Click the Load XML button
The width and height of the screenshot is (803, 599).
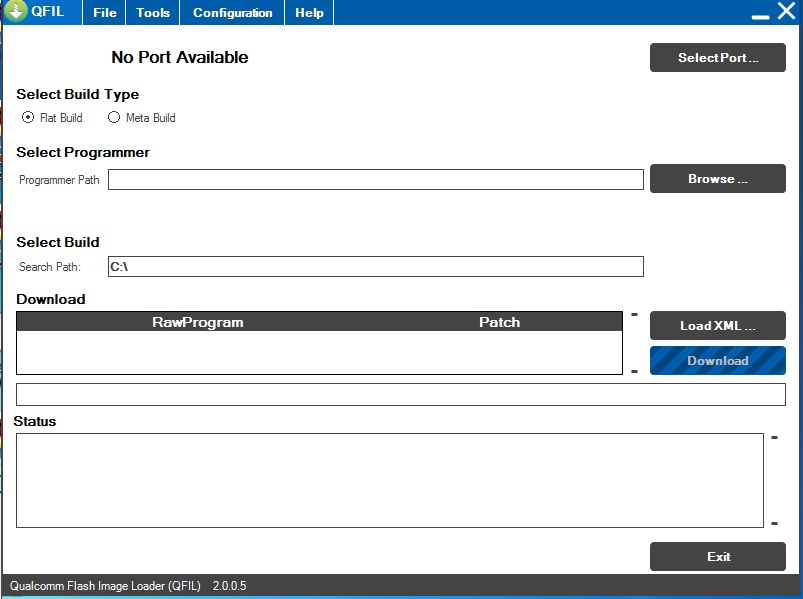point(717,326)
